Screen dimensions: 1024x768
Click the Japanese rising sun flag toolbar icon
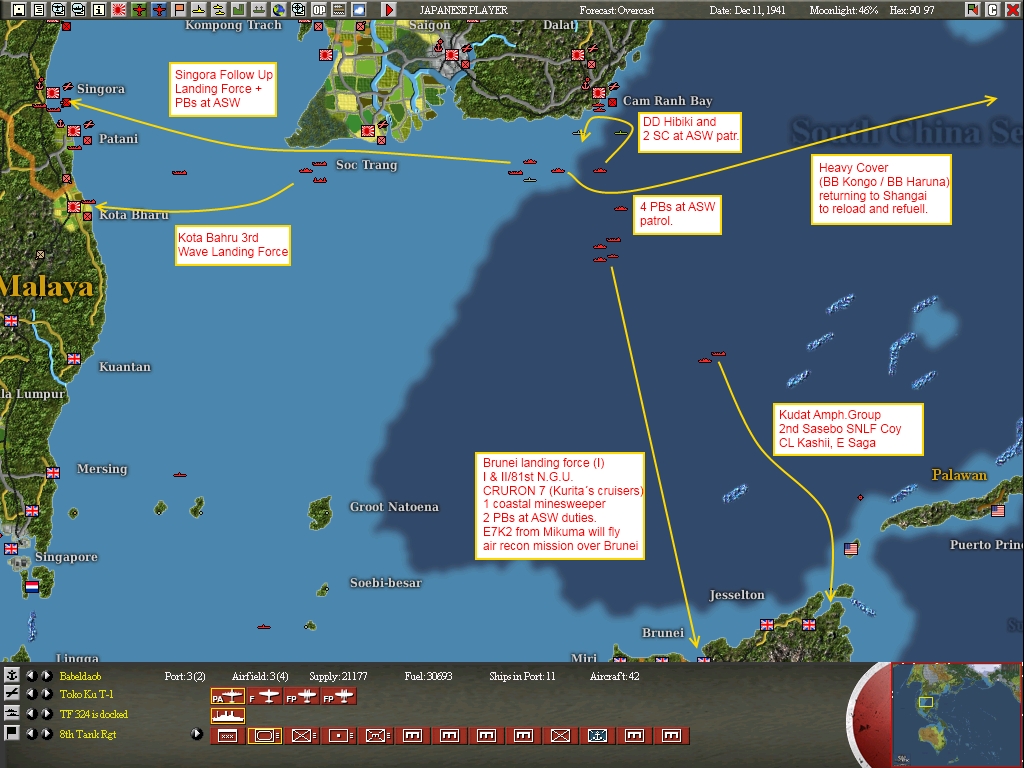click(119, 9)
